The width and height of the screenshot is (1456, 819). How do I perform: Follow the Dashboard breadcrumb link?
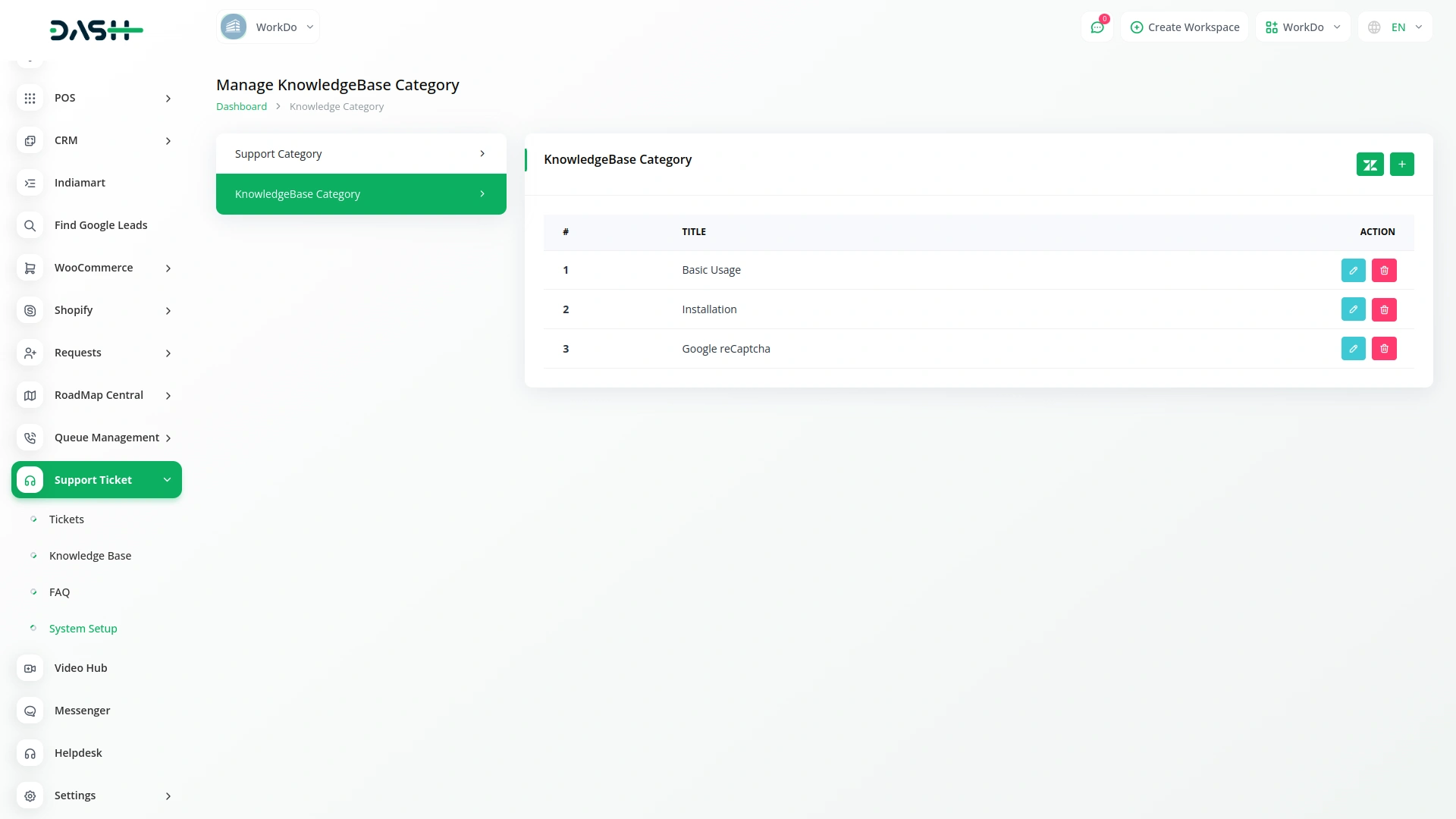241,106
